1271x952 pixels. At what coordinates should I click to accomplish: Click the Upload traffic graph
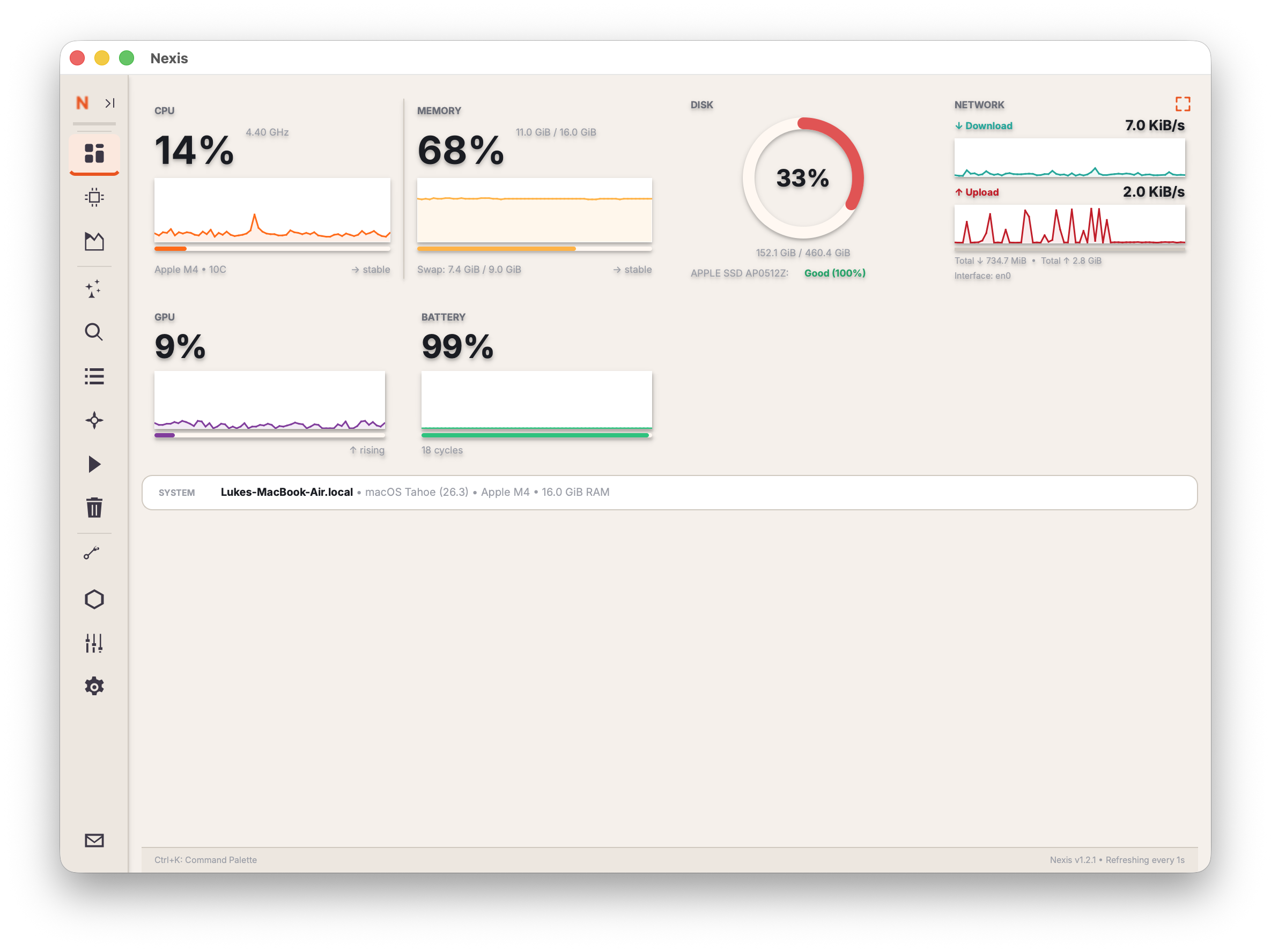pyautogui.click(x=1069, y=225)
